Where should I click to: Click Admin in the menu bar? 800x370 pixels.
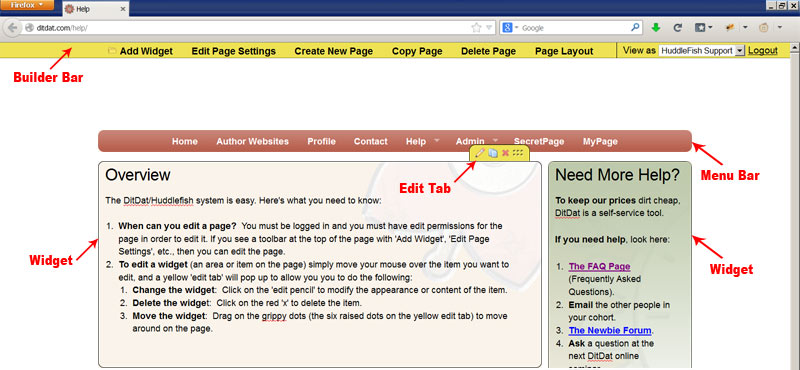coord(470,141)
